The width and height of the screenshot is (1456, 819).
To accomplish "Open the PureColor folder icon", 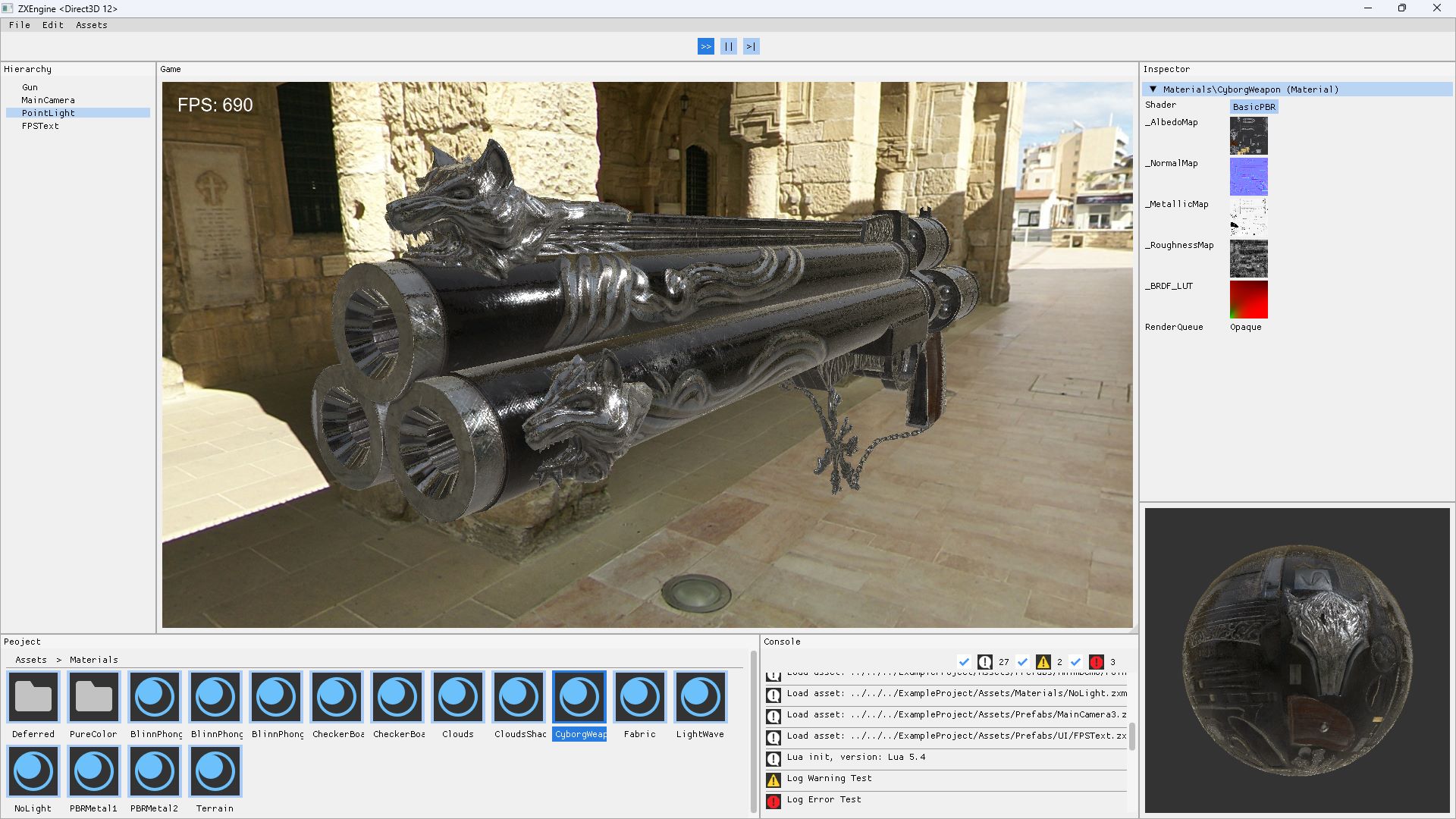I will [x=93, y=696].
